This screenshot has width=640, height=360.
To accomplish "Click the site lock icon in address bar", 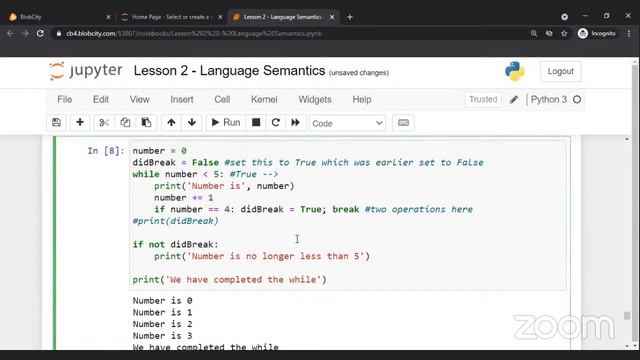I will point(59,33).
